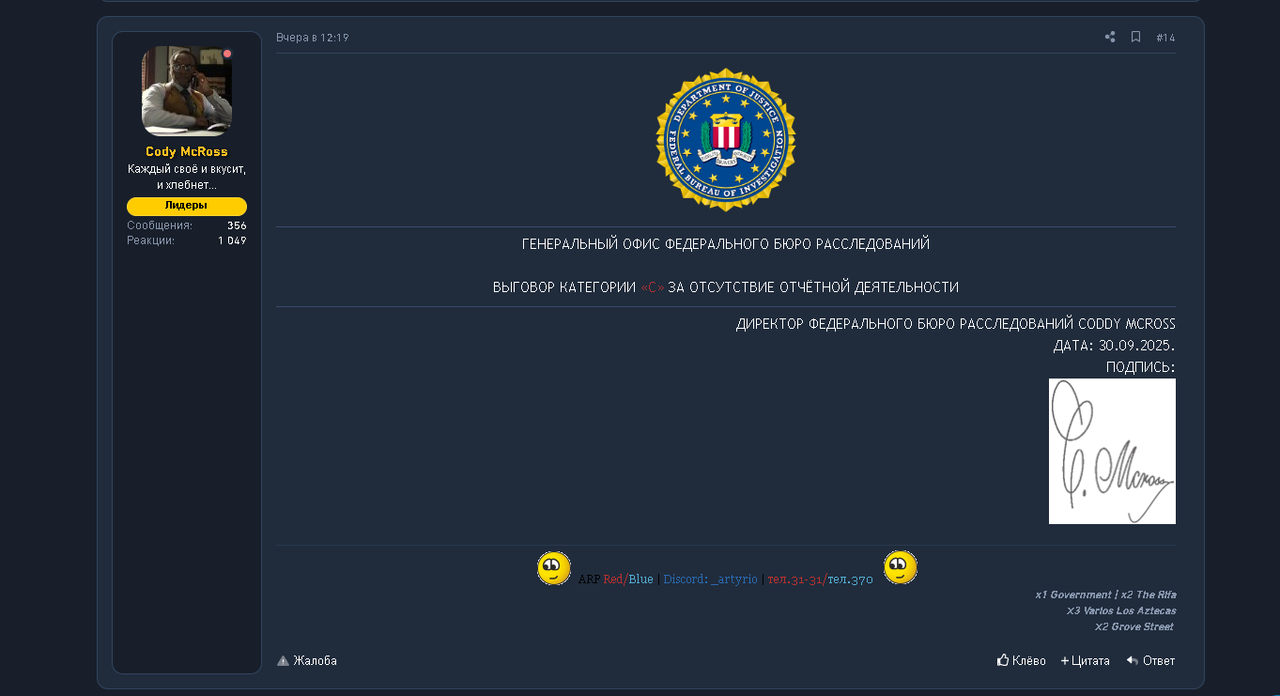The height and width of the screenshot is (696, 1280).
Task: Select тел.31-31 signature text
Action: 796,580
